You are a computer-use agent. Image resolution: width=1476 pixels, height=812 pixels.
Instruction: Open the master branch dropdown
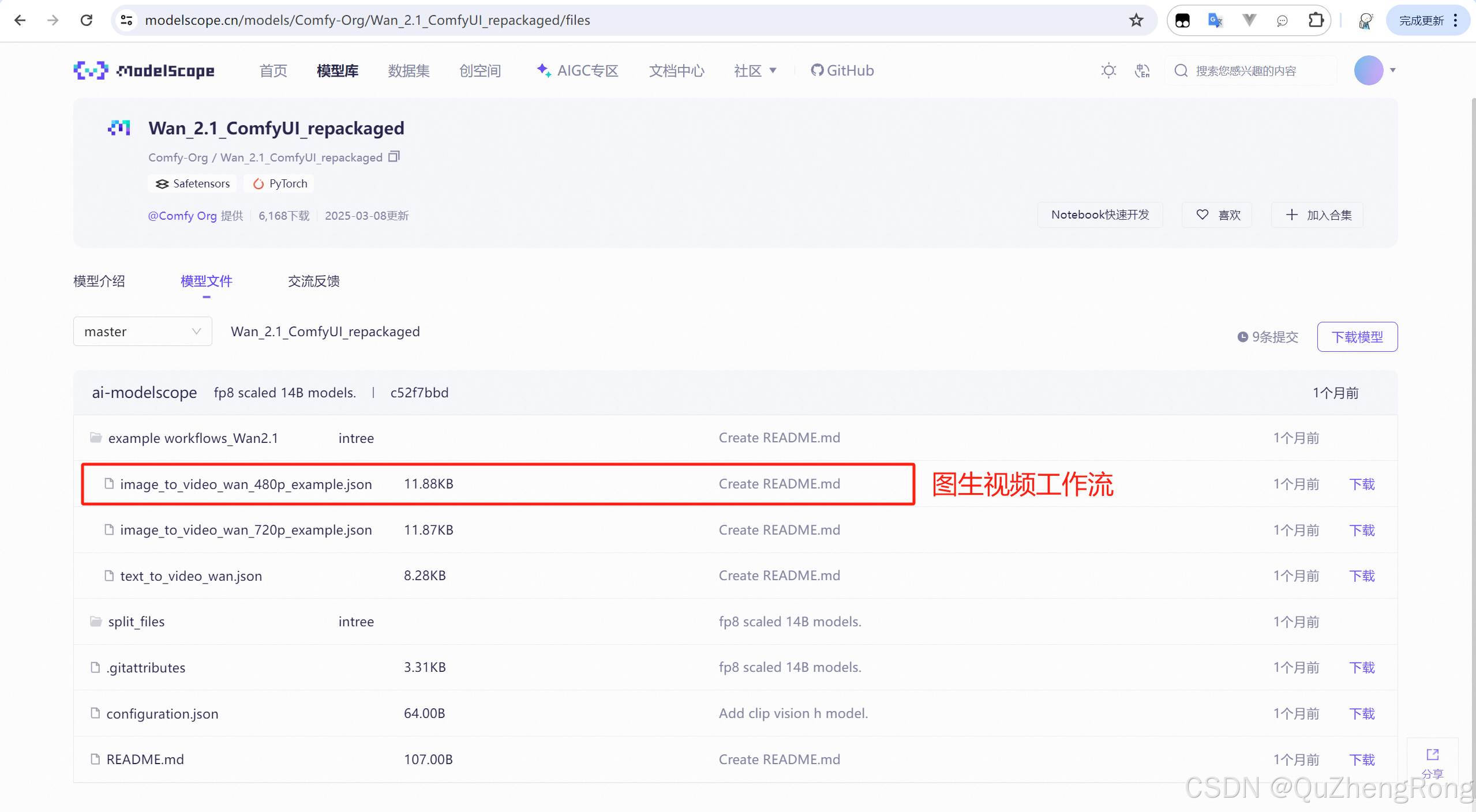(x=143, y=332)
